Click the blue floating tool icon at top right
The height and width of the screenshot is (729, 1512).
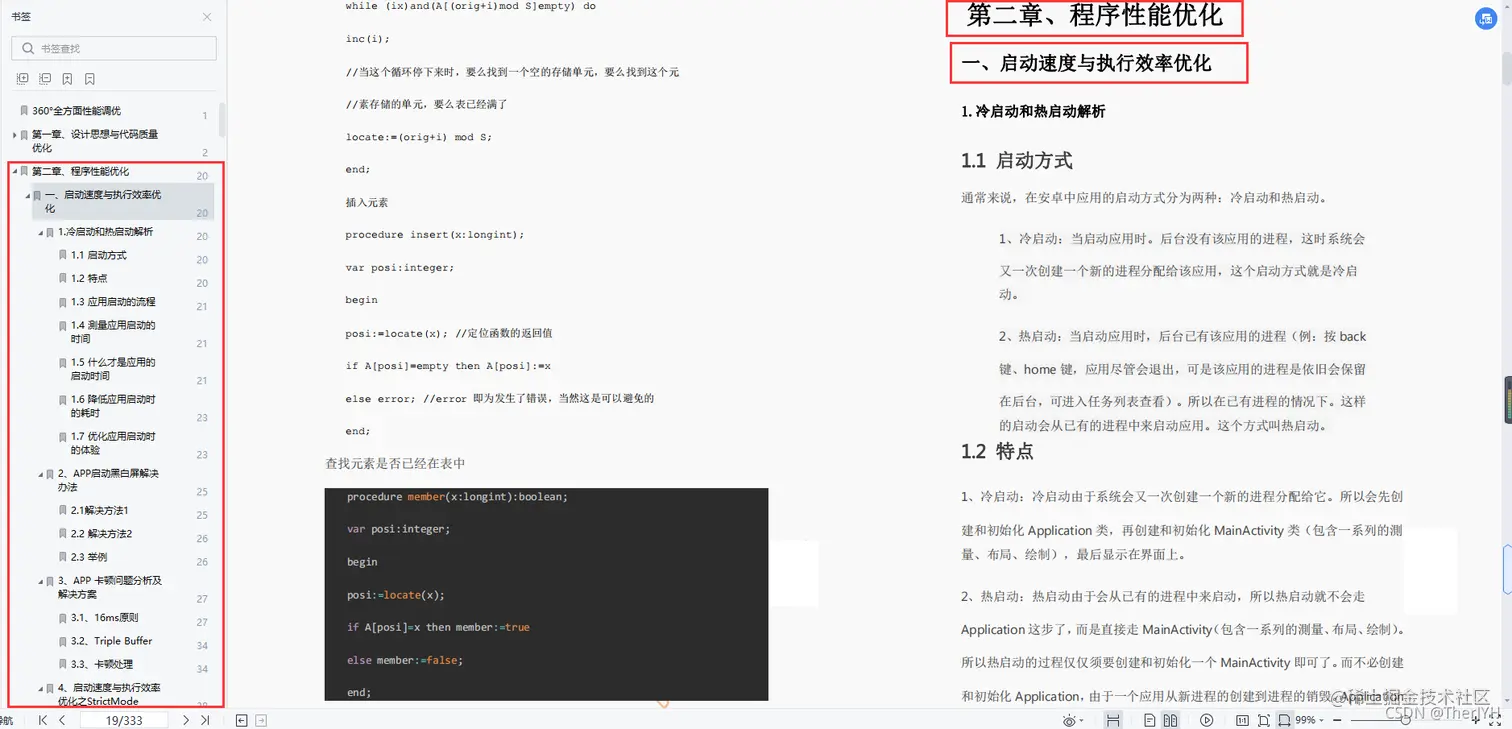click(1487, 19)
